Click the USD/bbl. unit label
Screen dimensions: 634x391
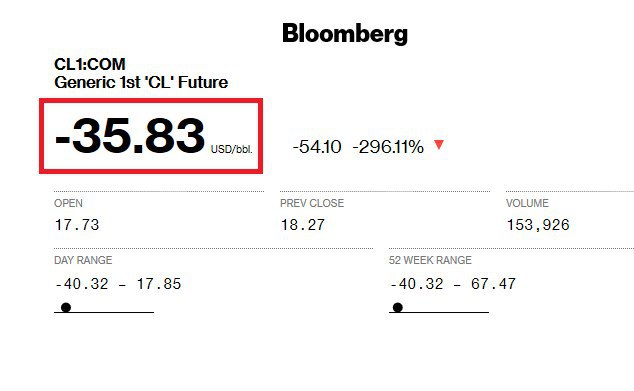pyautogui.click(x=232, y=149)
